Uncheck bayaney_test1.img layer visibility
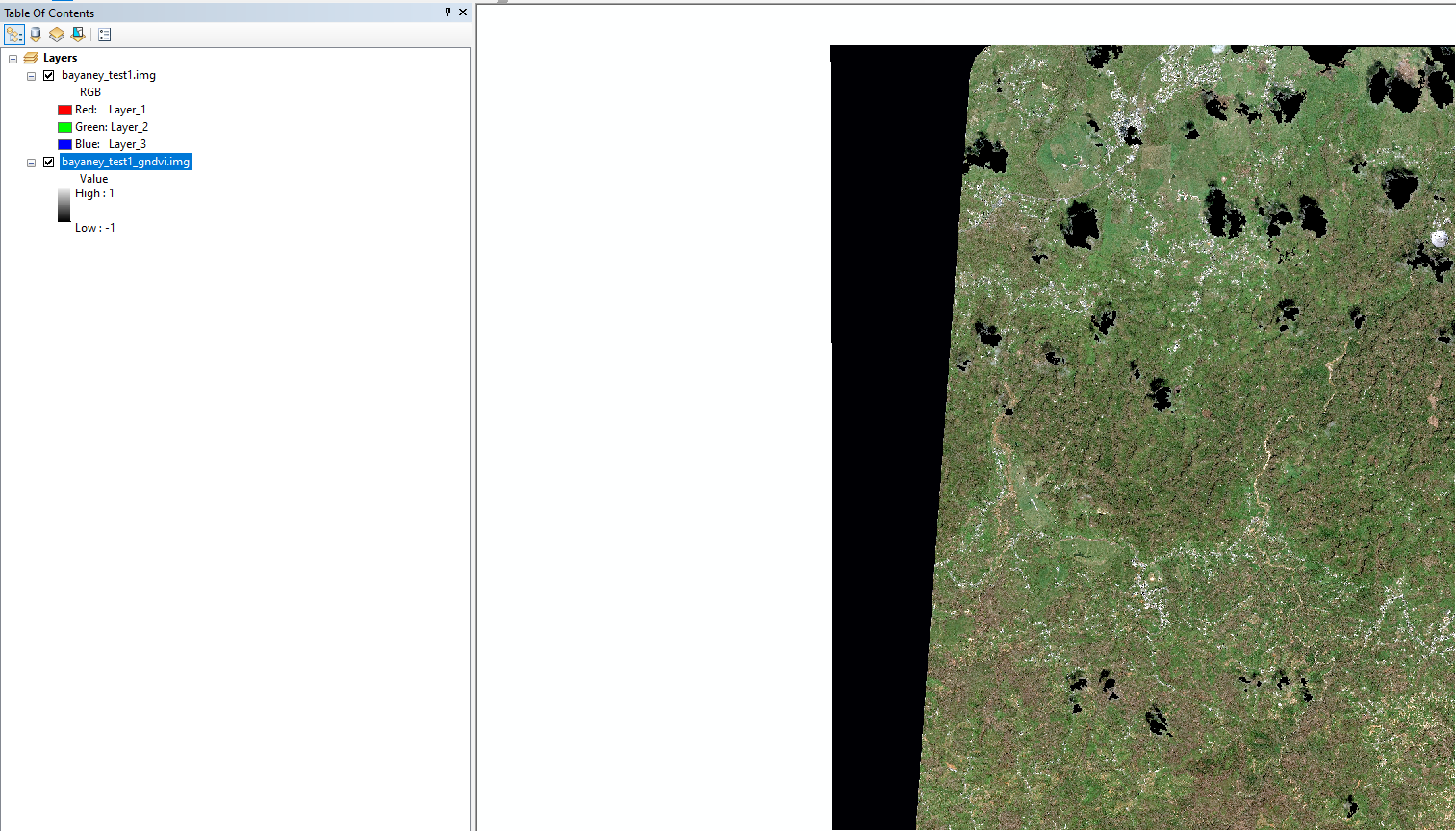The width and height of the screenshot is (1456, 831). coord(49,75)
